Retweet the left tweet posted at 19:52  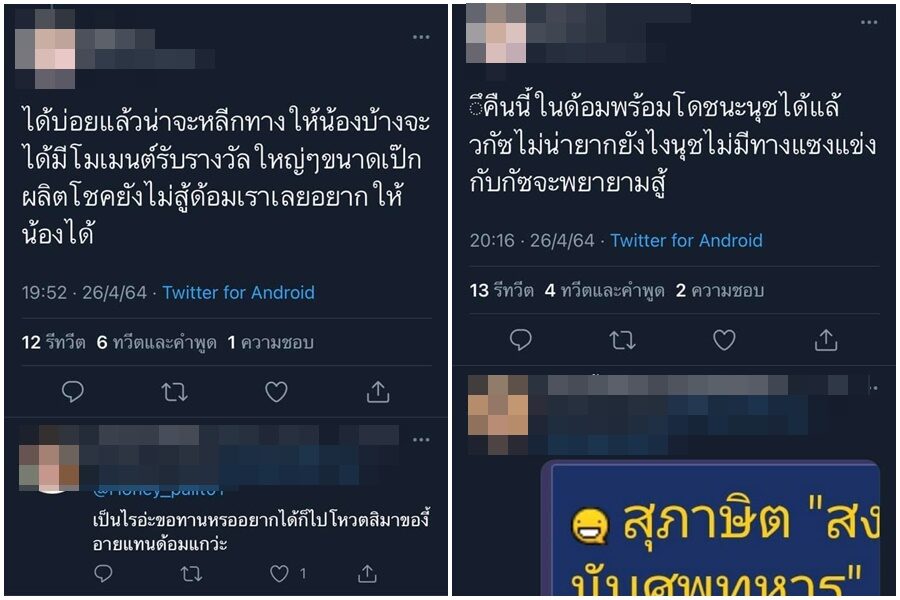(x=174, y=392)
